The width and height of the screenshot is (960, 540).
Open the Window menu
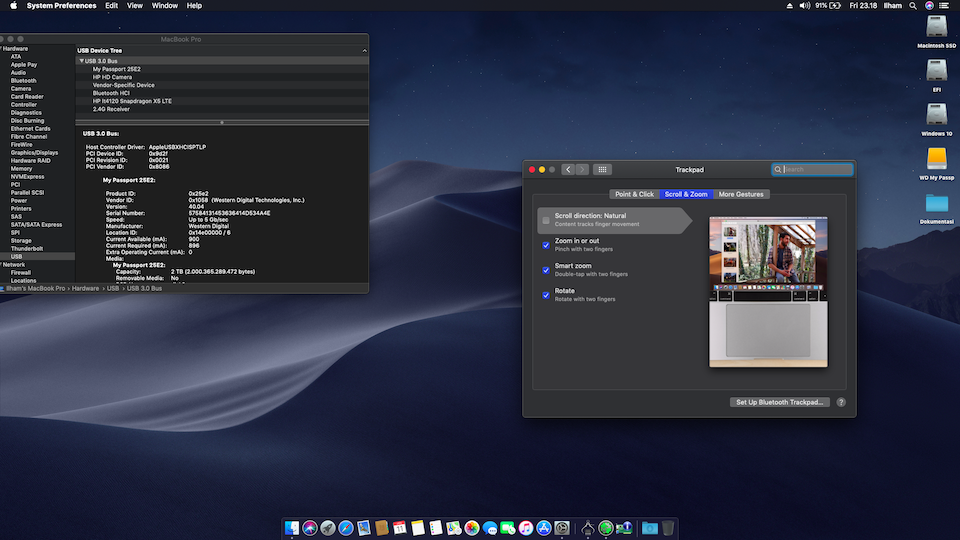[165, 6]
